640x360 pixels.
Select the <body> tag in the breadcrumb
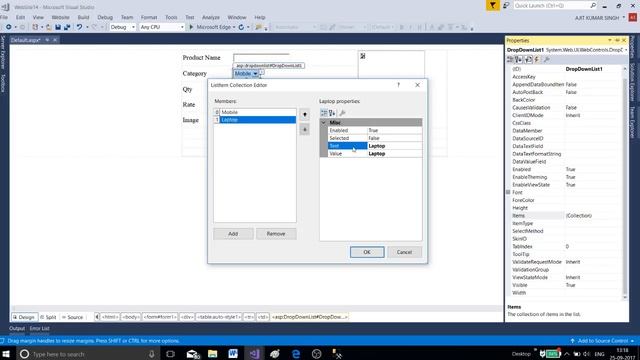click(131, 317)
